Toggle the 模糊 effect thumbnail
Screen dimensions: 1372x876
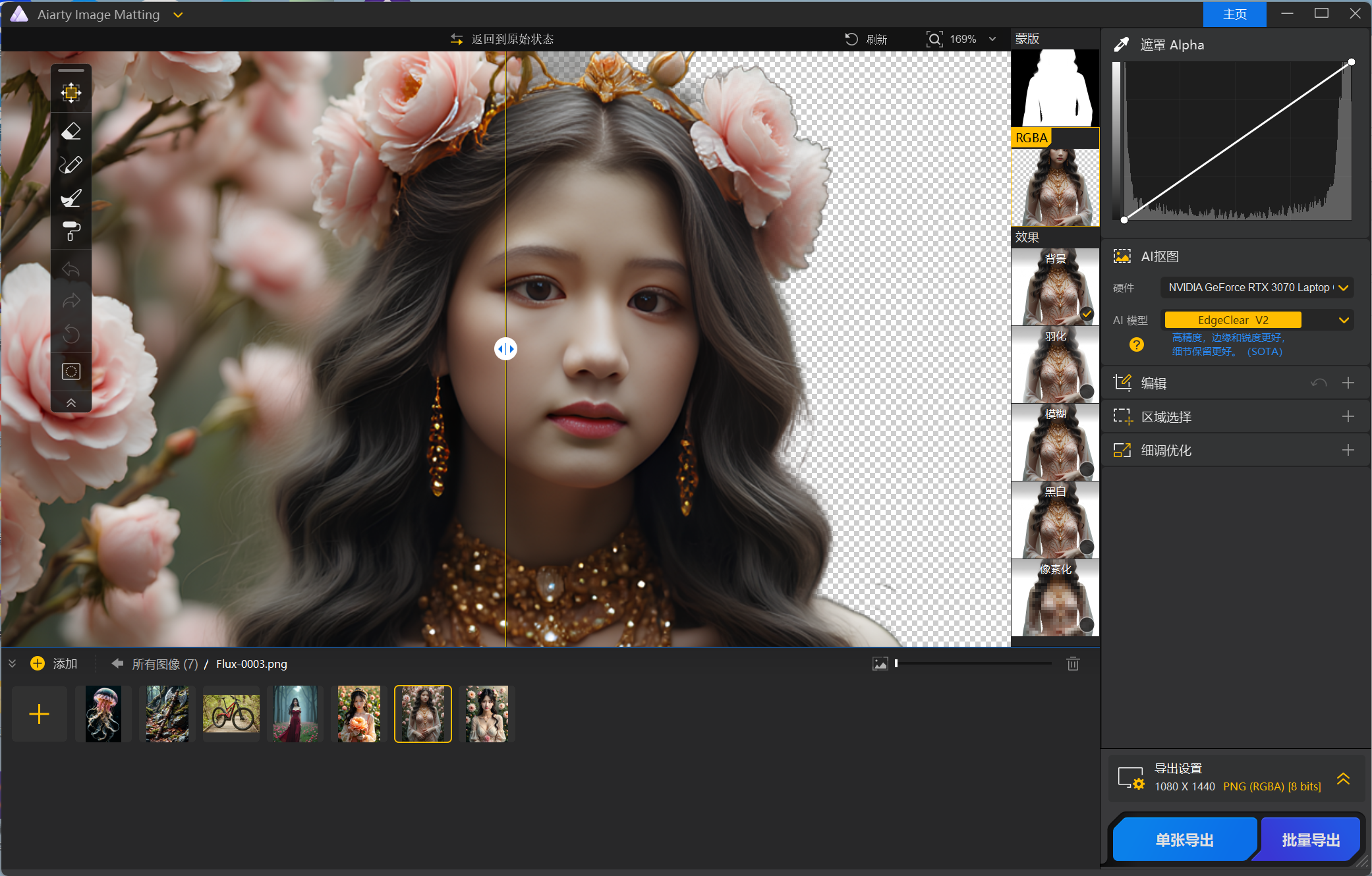1055,443
